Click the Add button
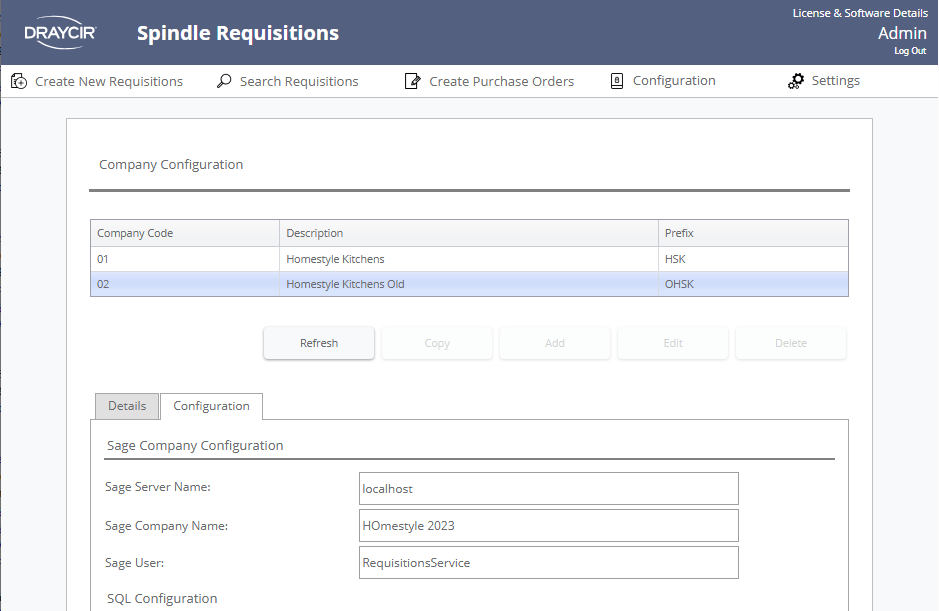The image size is (939, 611). [555, 343]
